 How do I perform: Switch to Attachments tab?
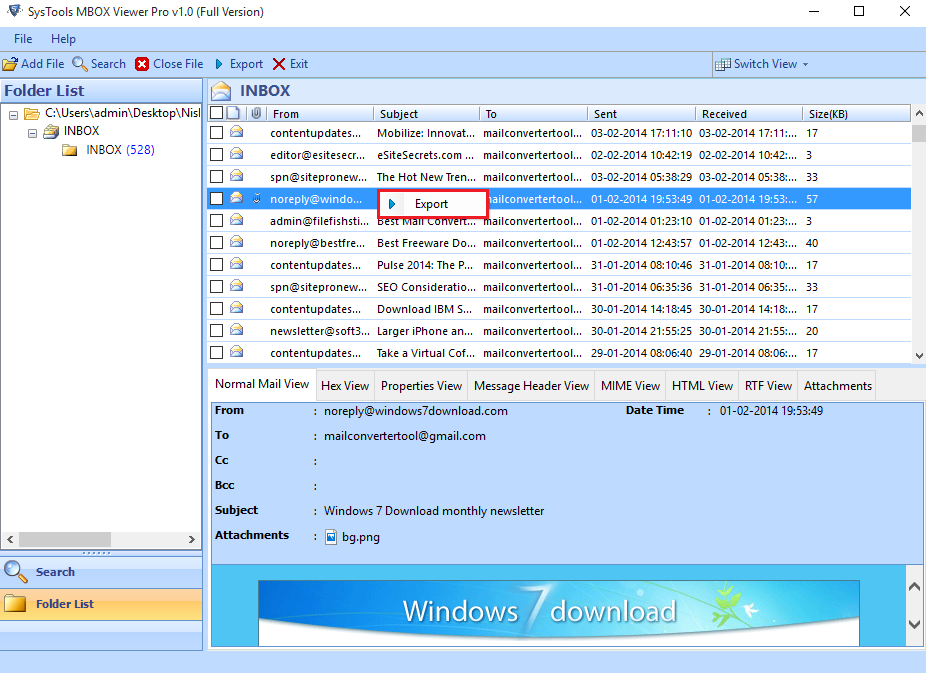tap(837, 386)
